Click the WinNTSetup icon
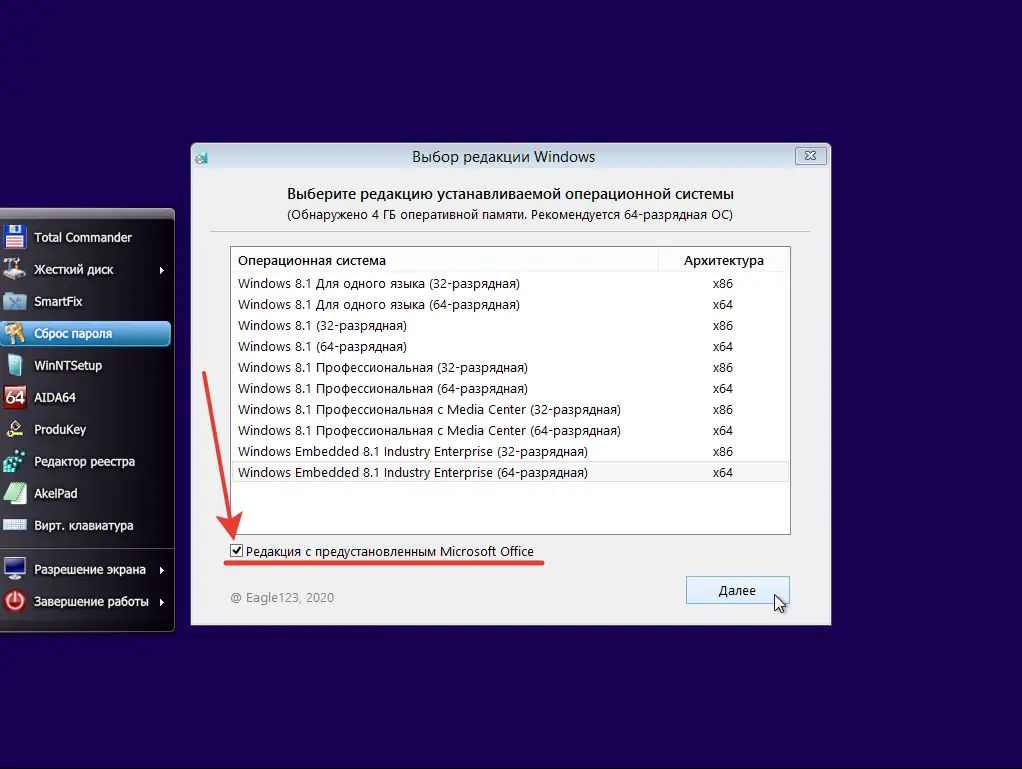Image resolution: width=1022 pixels, height=769 pixels. (14, 365)
